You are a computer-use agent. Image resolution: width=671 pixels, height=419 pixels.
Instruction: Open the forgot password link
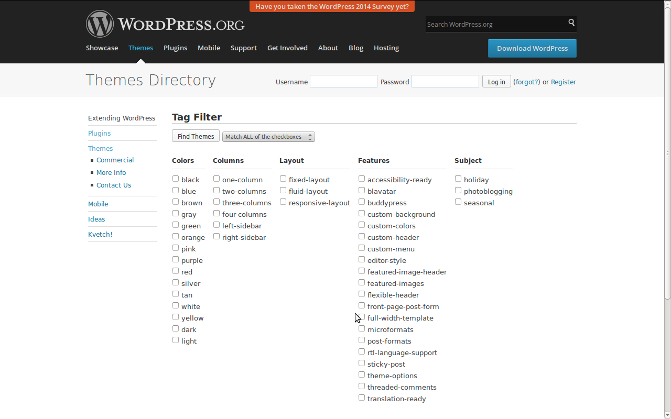[x=526, y=82]
